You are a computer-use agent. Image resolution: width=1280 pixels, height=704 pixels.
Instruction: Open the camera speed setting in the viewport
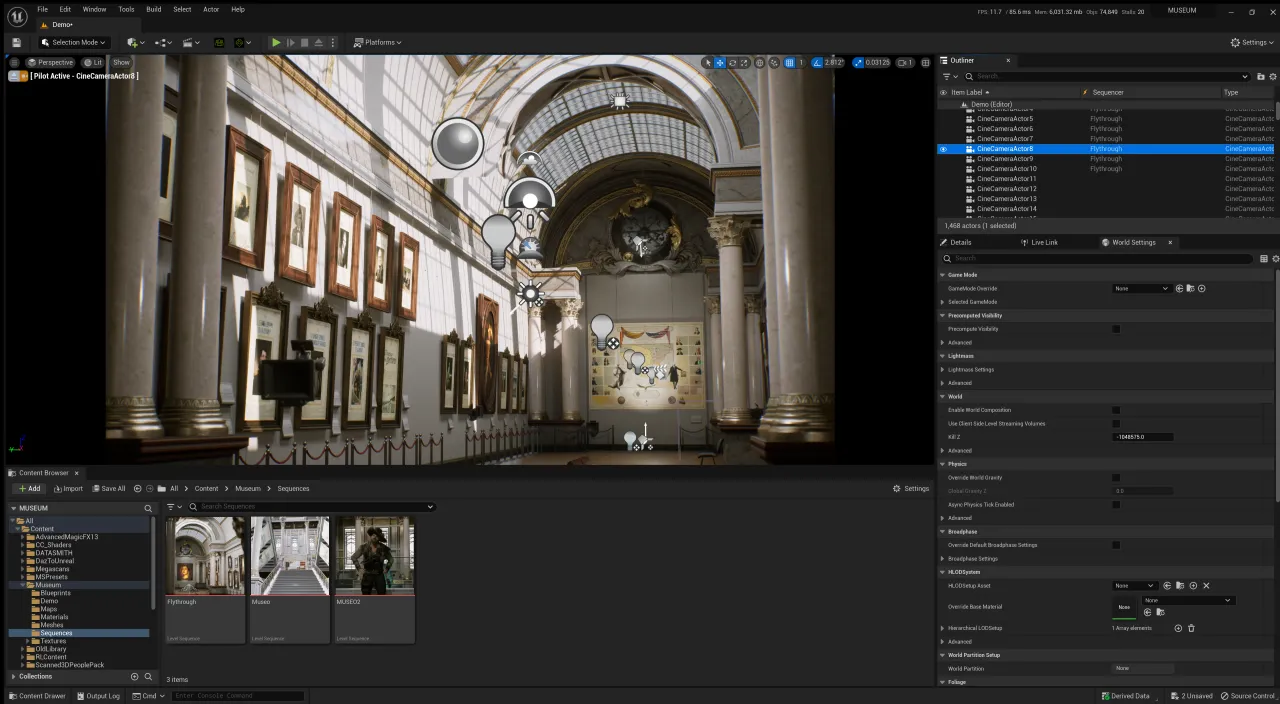(x=904, y=62)
